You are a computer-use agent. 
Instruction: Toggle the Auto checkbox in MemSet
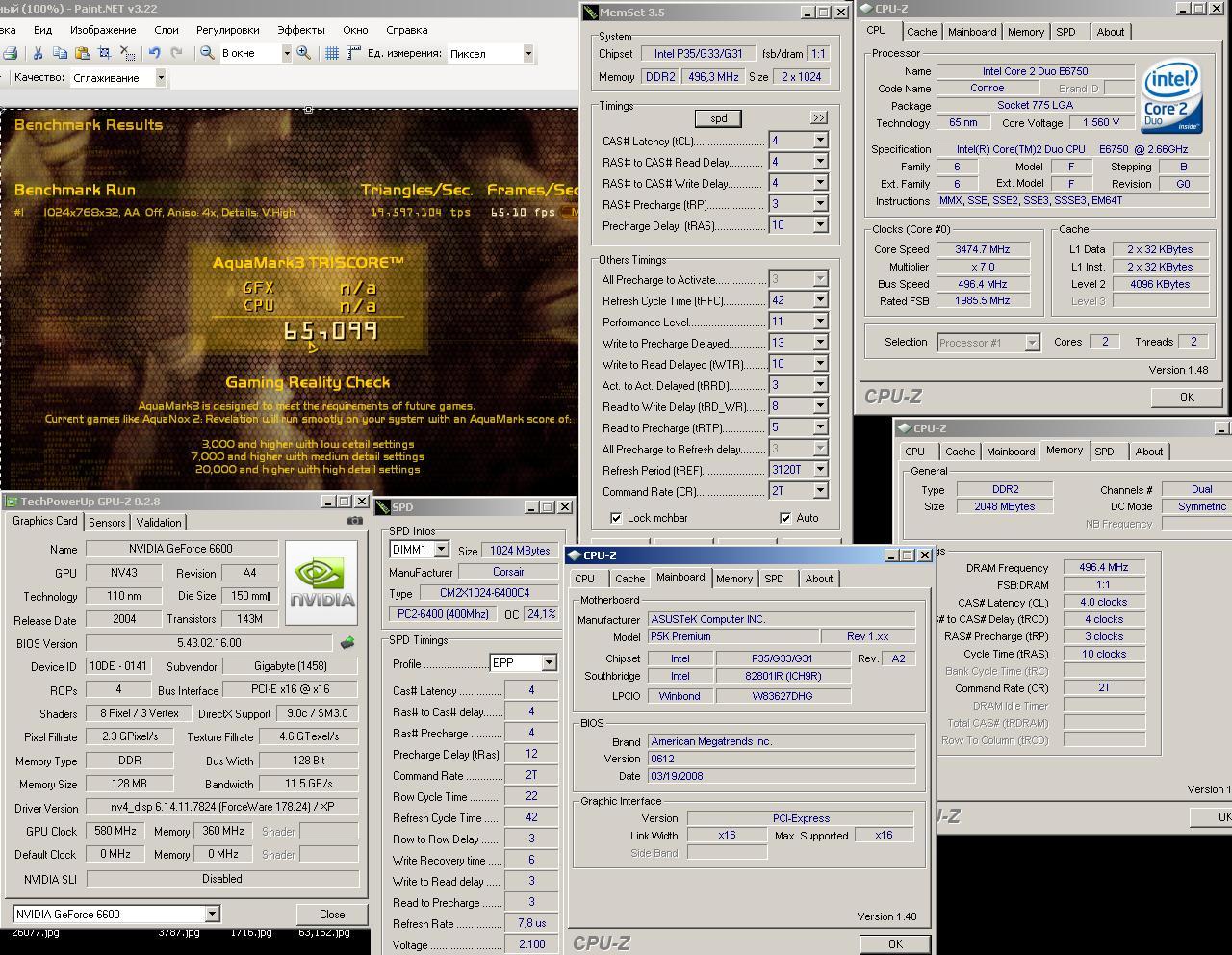785,518
